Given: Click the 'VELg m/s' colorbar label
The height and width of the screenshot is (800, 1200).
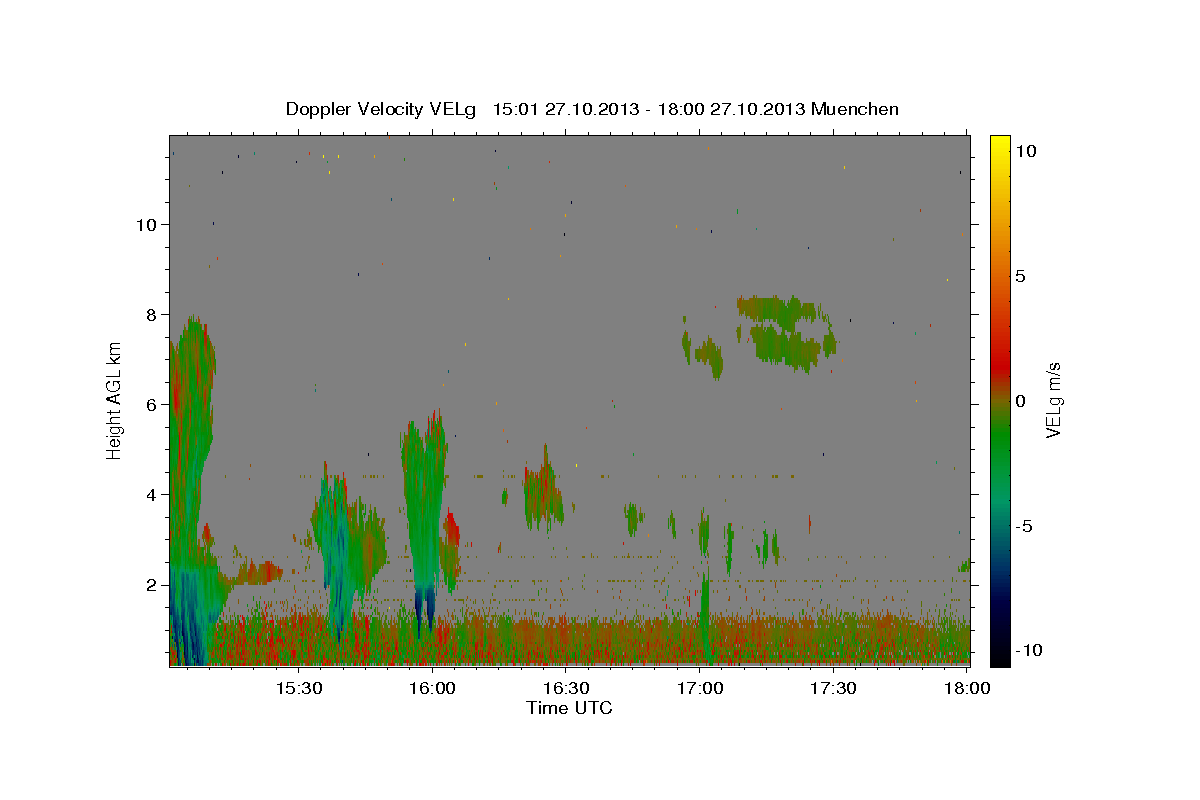Looking at the screenshot, I should click(1053, 400).
